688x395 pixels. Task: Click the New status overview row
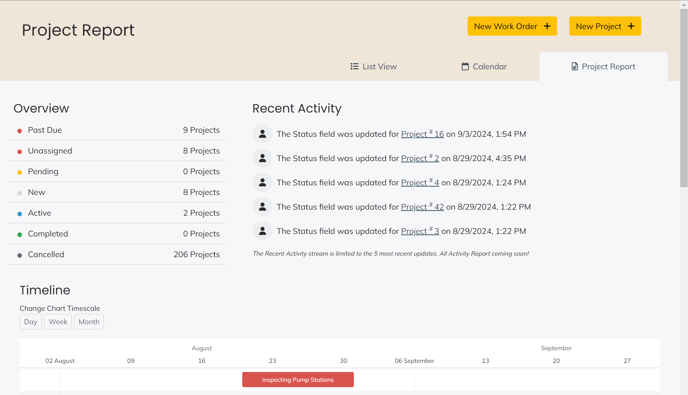(x=117, y=192)
